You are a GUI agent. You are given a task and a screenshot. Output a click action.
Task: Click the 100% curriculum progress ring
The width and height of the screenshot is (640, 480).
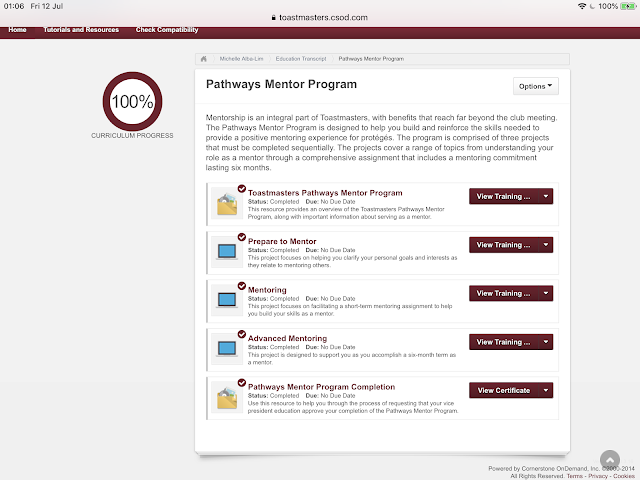click(132, 102)
